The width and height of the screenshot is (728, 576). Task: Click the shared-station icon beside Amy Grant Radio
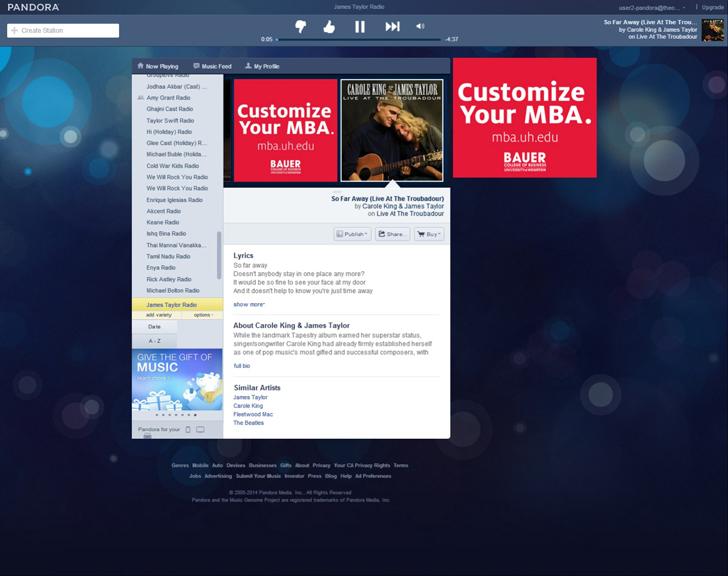141,98
